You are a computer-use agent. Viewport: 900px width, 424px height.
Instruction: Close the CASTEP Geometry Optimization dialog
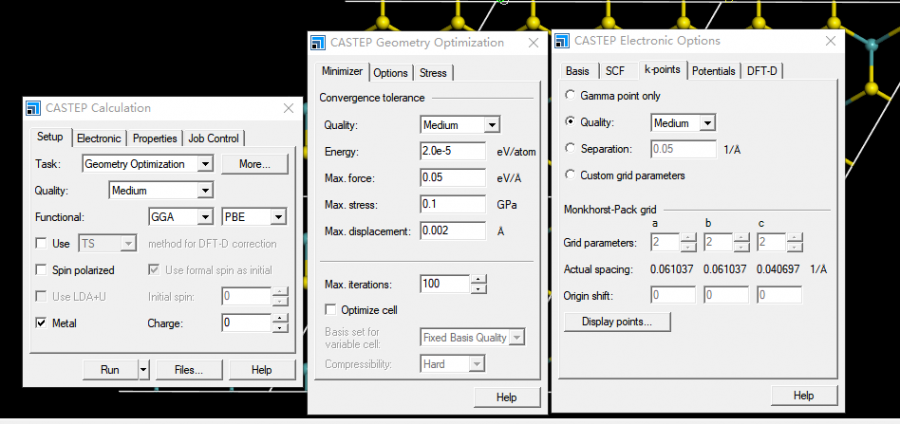531,42
